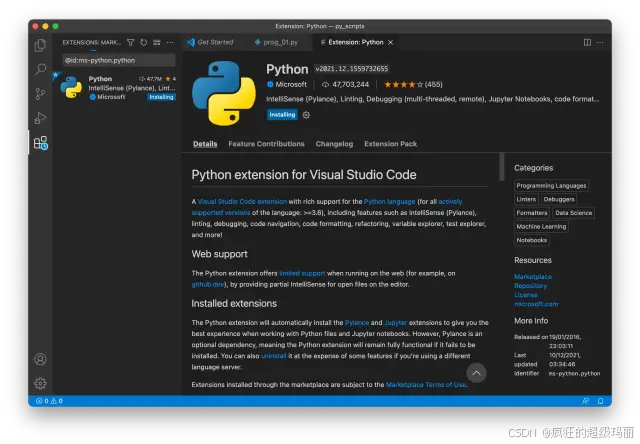Select the Debuggers category tag
The width and height of the screenshot is (640, 444).
(x=559, y=199)
